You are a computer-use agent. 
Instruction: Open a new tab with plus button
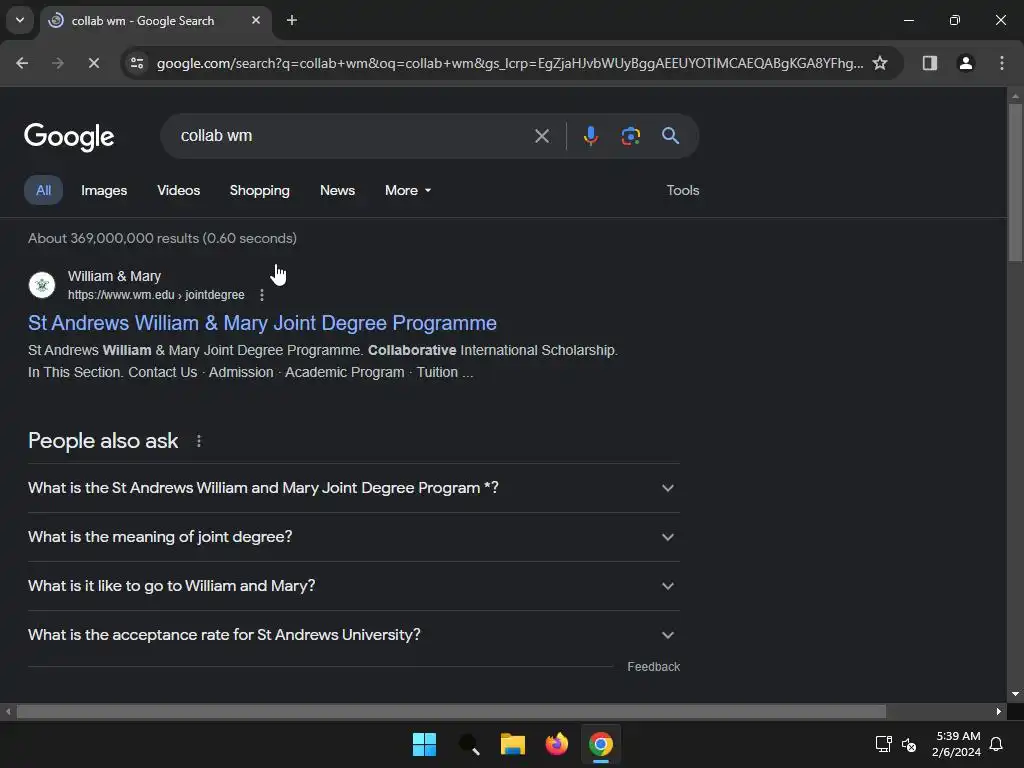[292, 20]
